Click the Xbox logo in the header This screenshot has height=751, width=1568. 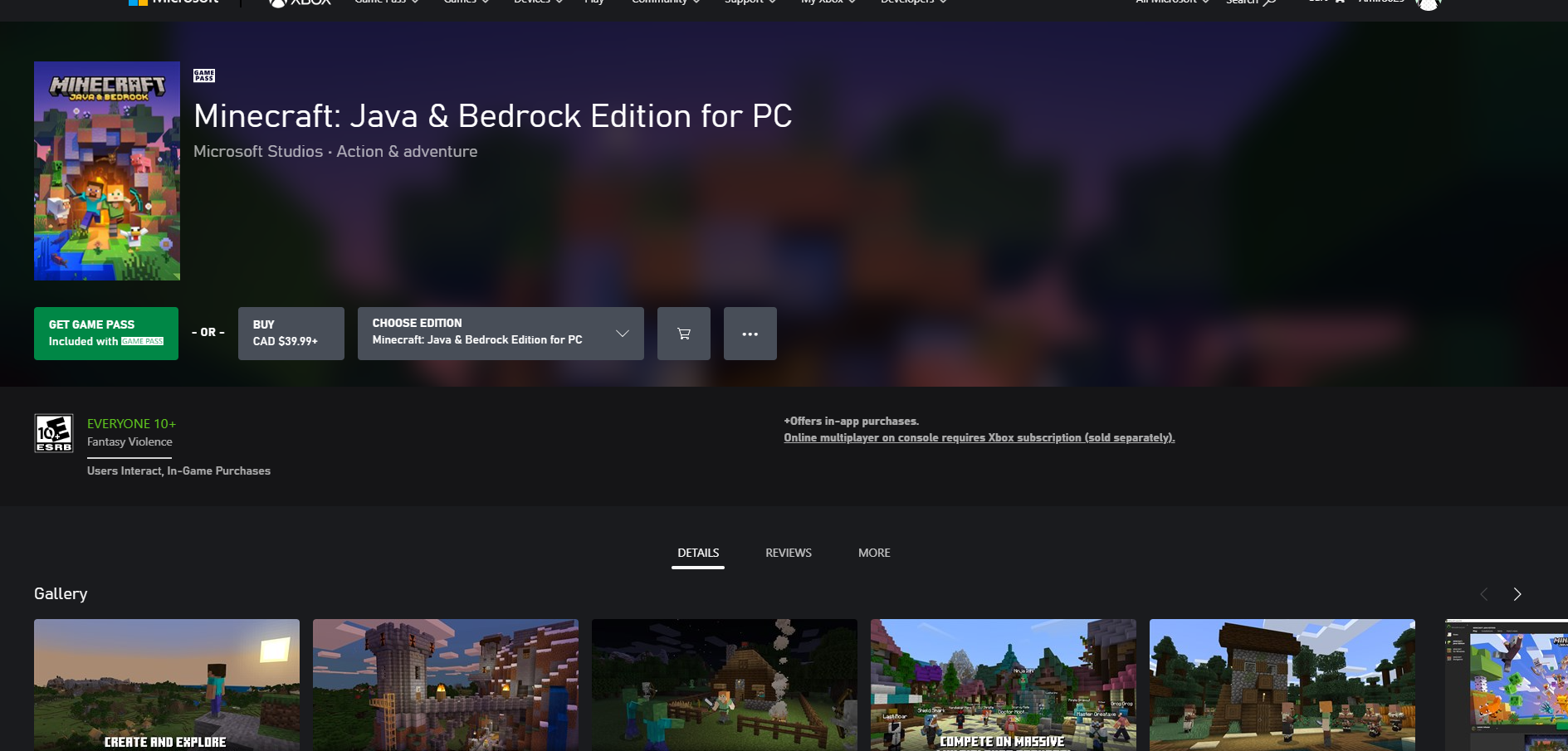coord(300,2)
